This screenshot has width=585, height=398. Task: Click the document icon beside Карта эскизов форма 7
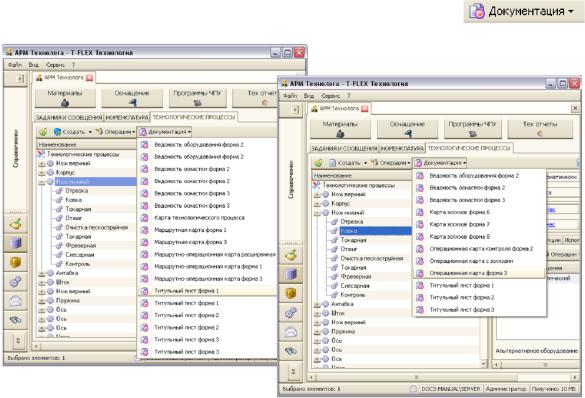[x=420, y=225]
